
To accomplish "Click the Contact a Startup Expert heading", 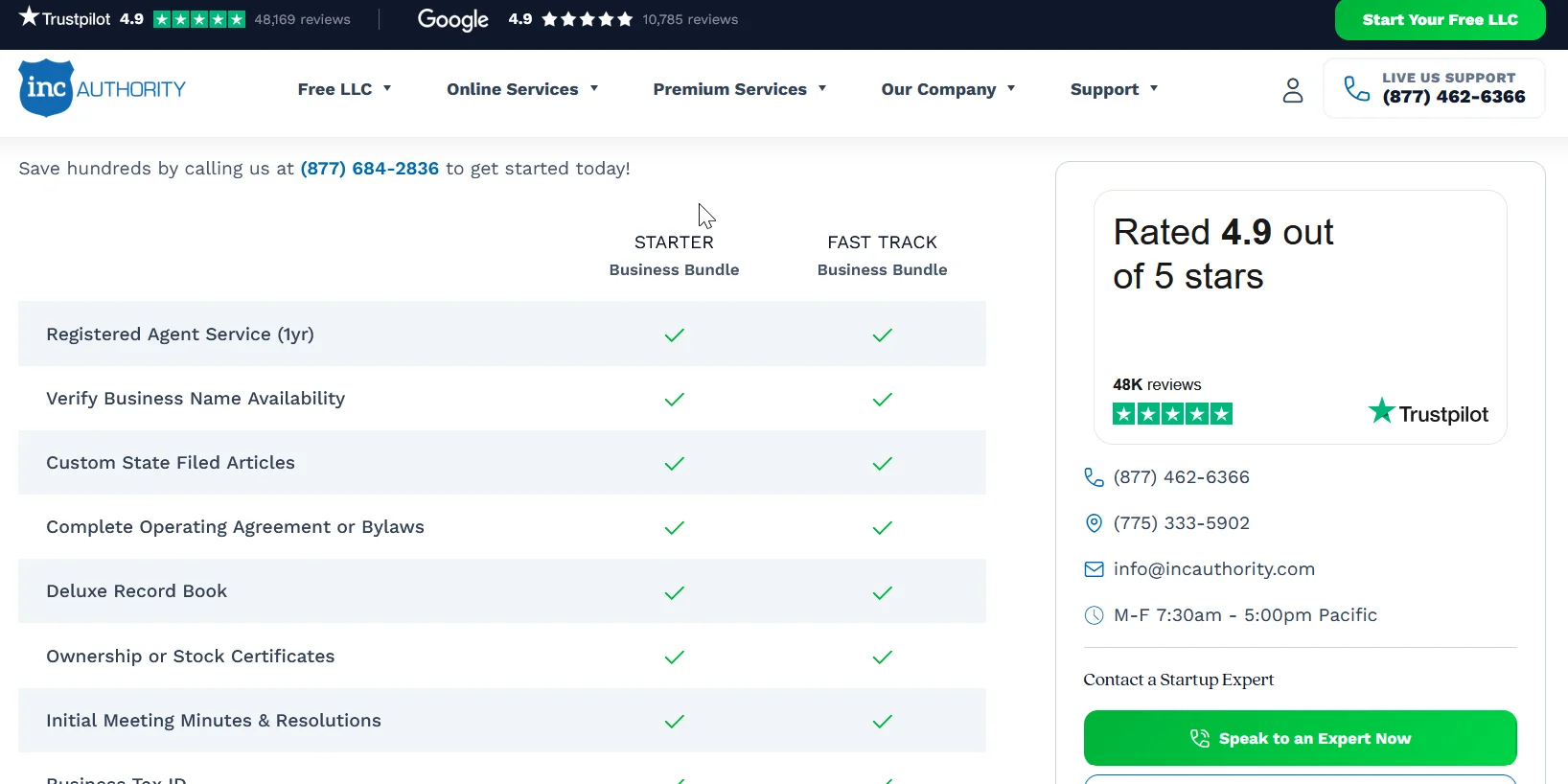I will 1179,680.
